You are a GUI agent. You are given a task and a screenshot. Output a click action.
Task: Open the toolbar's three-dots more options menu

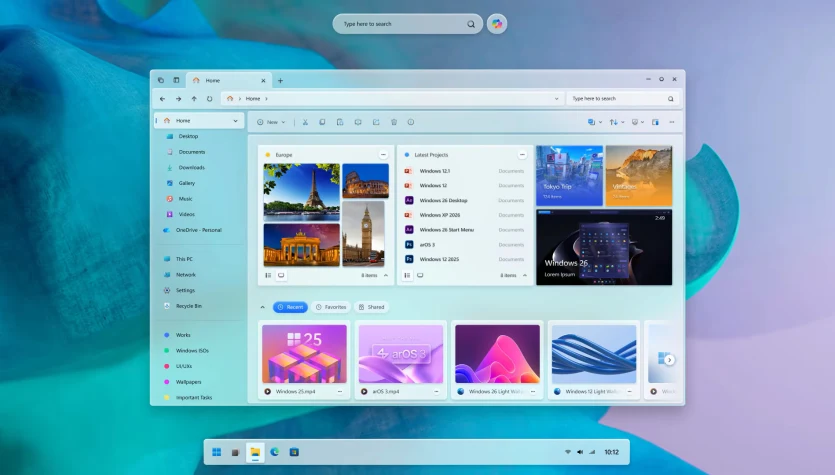point(671,122)
